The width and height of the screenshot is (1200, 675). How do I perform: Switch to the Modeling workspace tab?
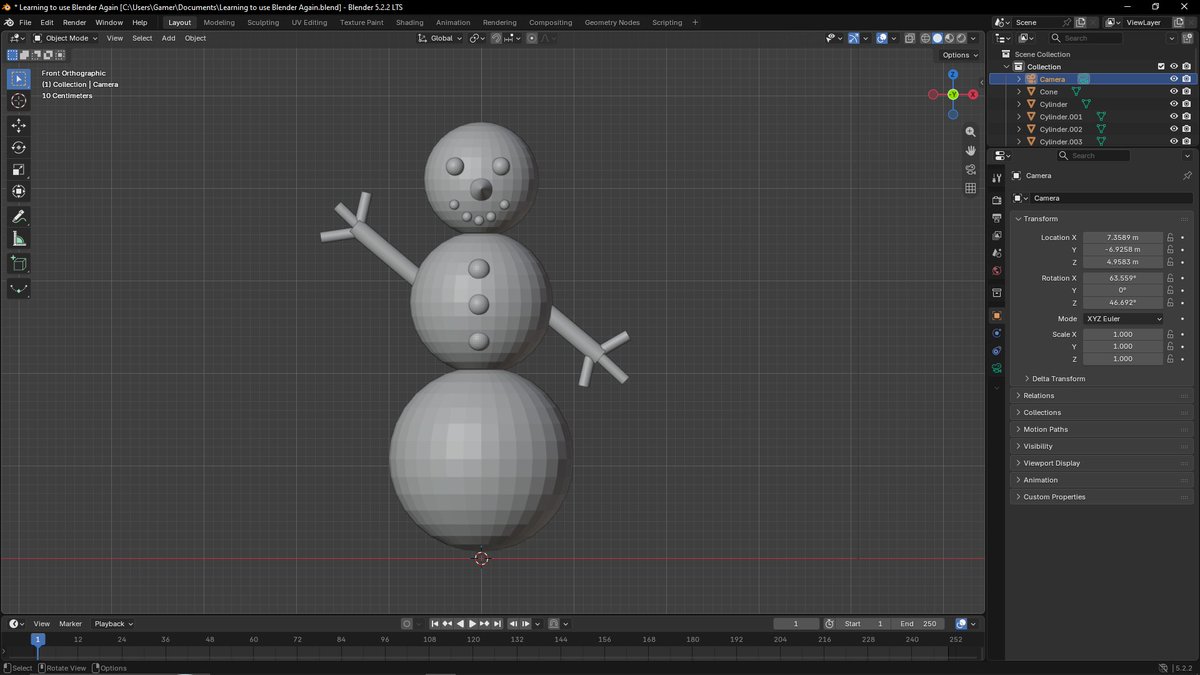(219, 22)
